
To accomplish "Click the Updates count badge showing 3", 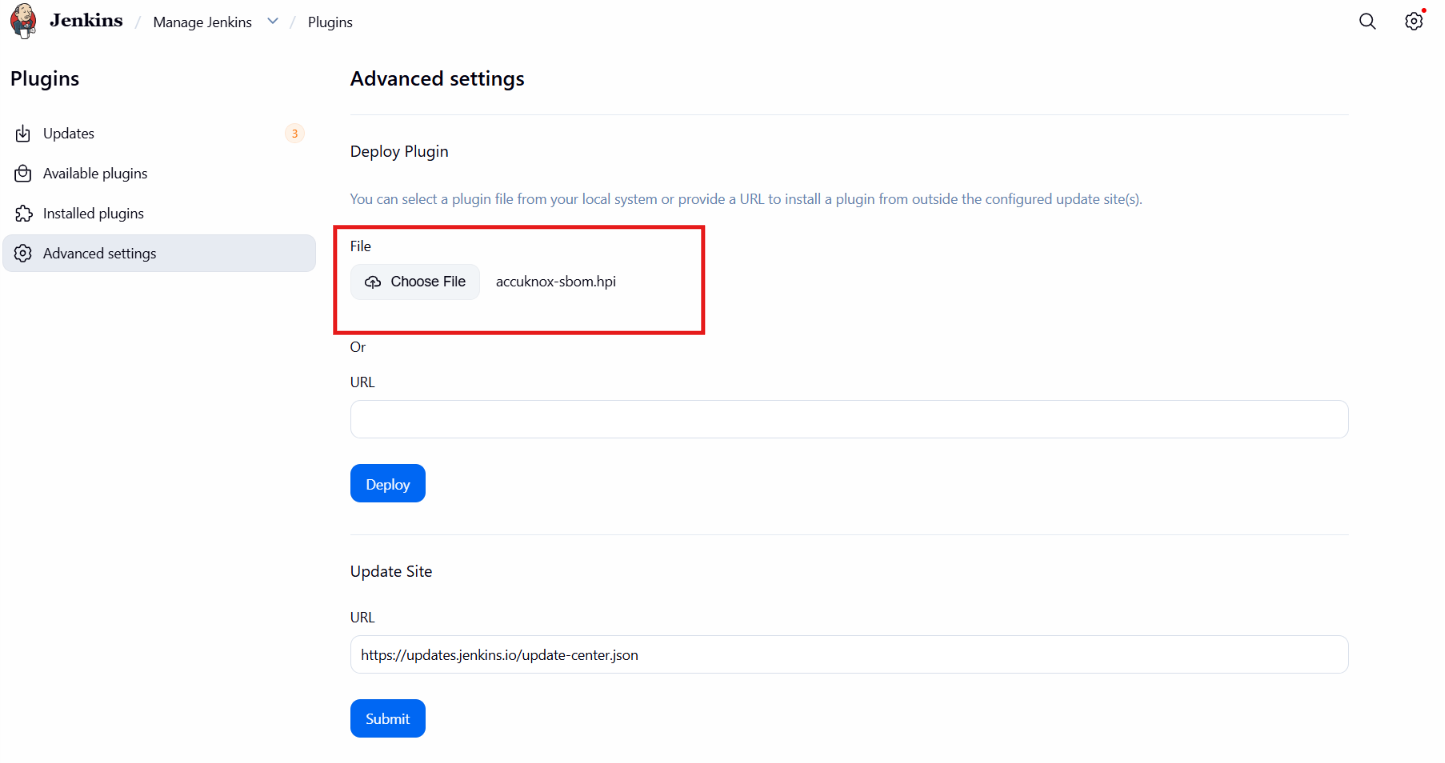I will coord(294,134).
